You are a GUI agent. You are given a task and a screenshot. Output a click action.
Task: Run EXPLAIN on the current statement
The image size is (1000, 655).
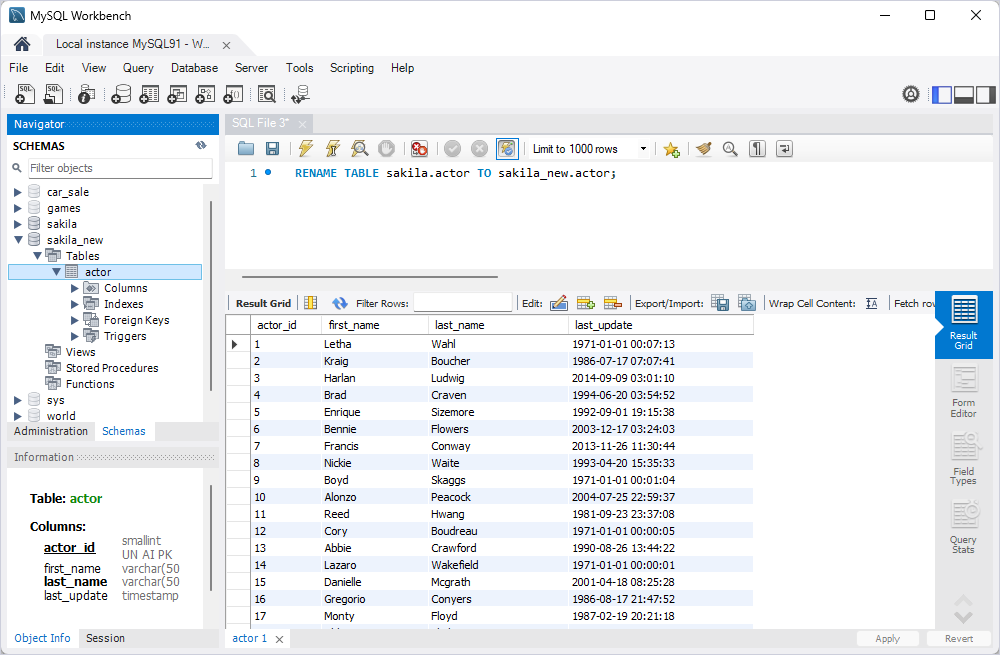pos(360,149)
